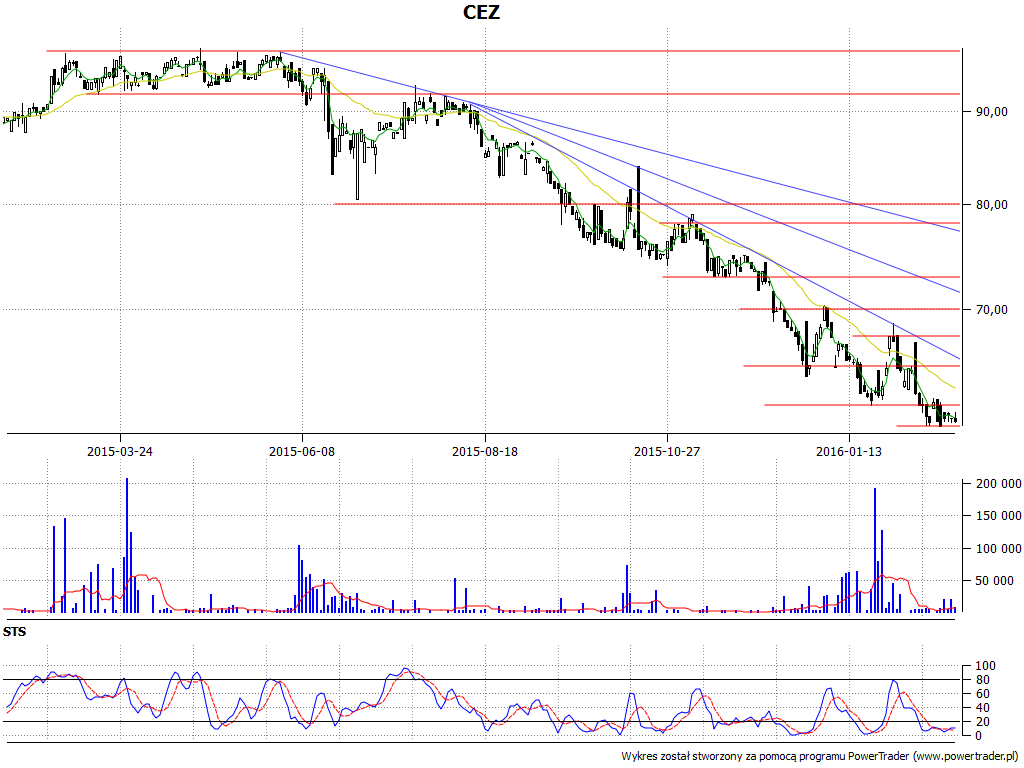This screenshot has width=1024, height=768.
Task: Click the 150 000 volume axis label
Action: [x=998, y=516]
